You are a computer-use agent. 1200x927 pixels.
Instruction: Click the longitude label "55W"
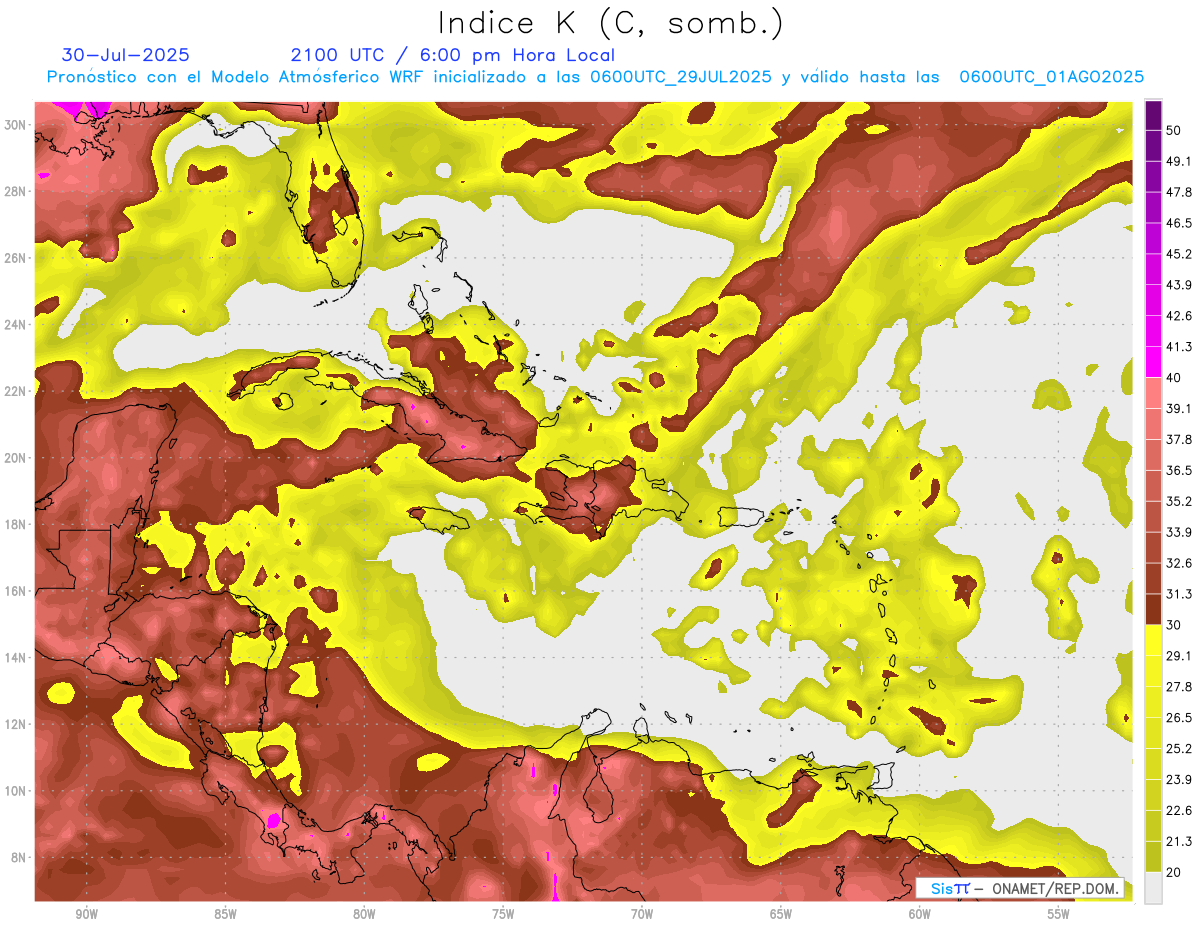[x=1059, y=915]
